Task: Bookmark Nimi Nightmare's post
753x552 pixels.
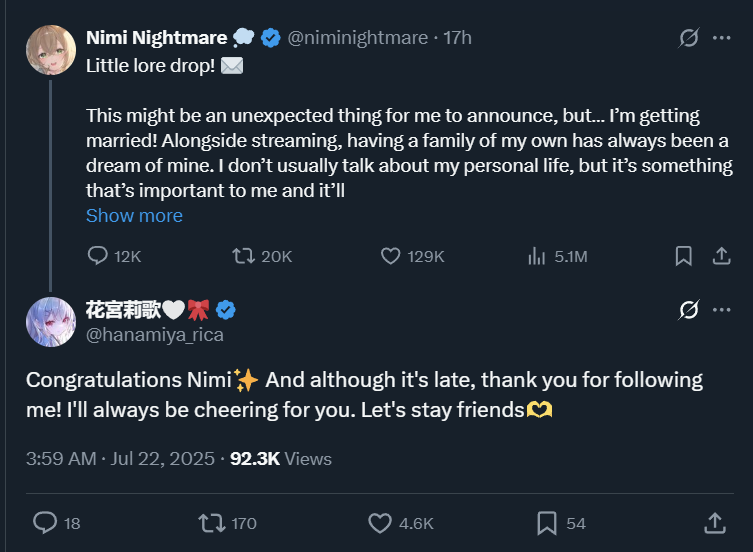Action: point(683,256)
